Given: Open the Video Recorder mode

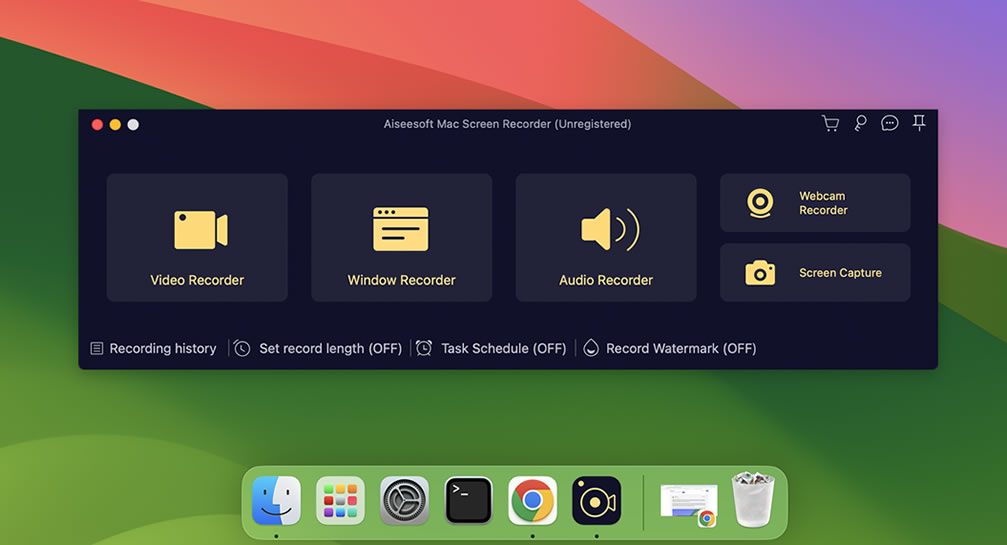Looking at the screenshot, I should click(197, 238).
